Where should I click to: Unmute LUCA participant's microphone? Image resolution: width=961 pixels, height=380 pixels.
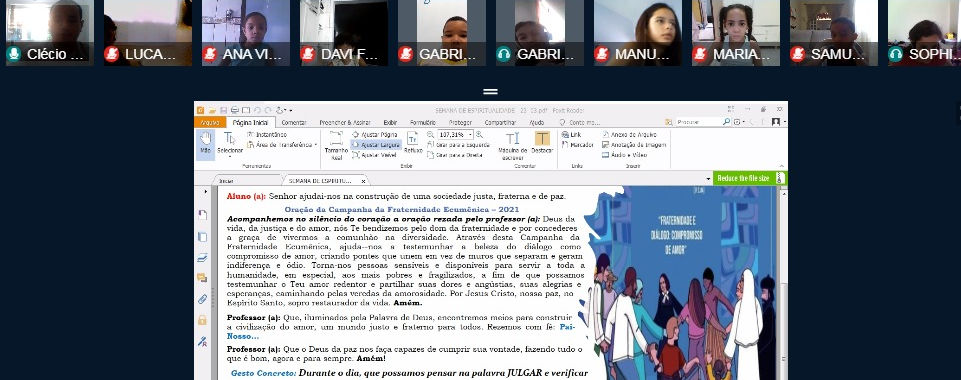click(112, 54)
